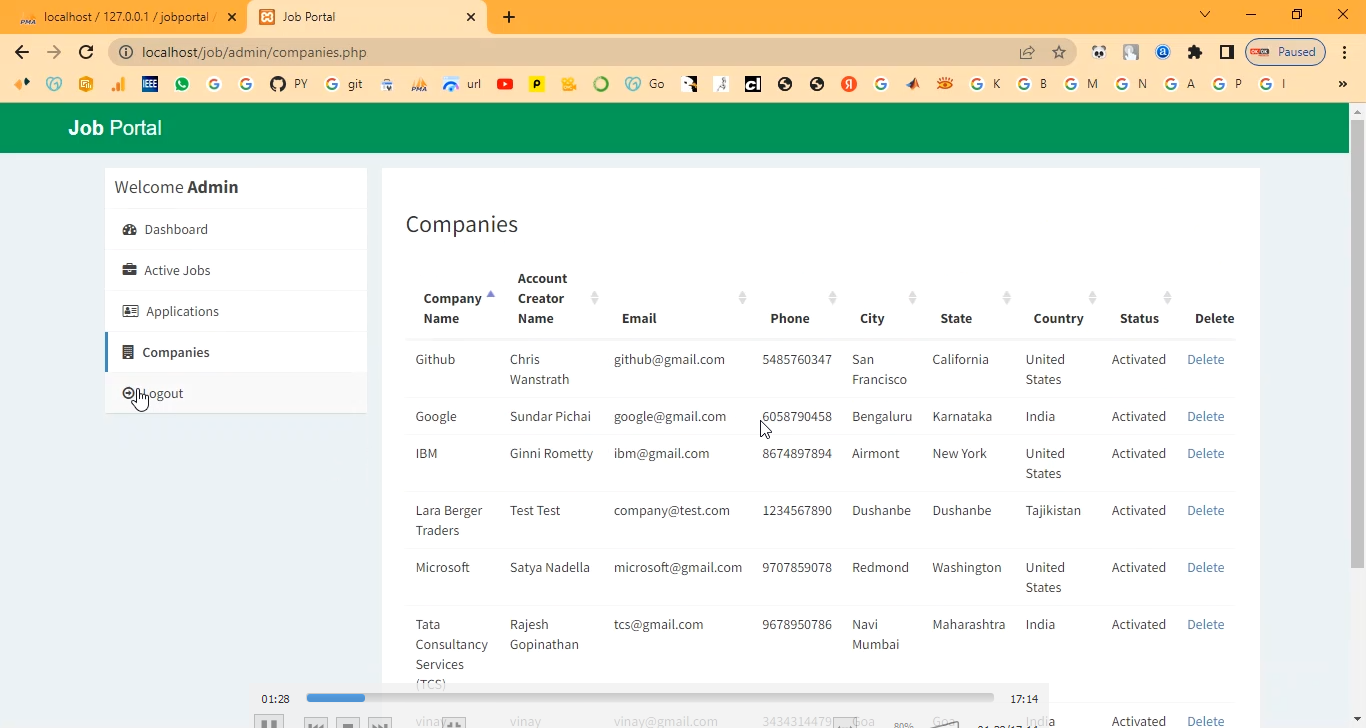Open the WhatsApp bookmark icon

(x=181, y=84)
